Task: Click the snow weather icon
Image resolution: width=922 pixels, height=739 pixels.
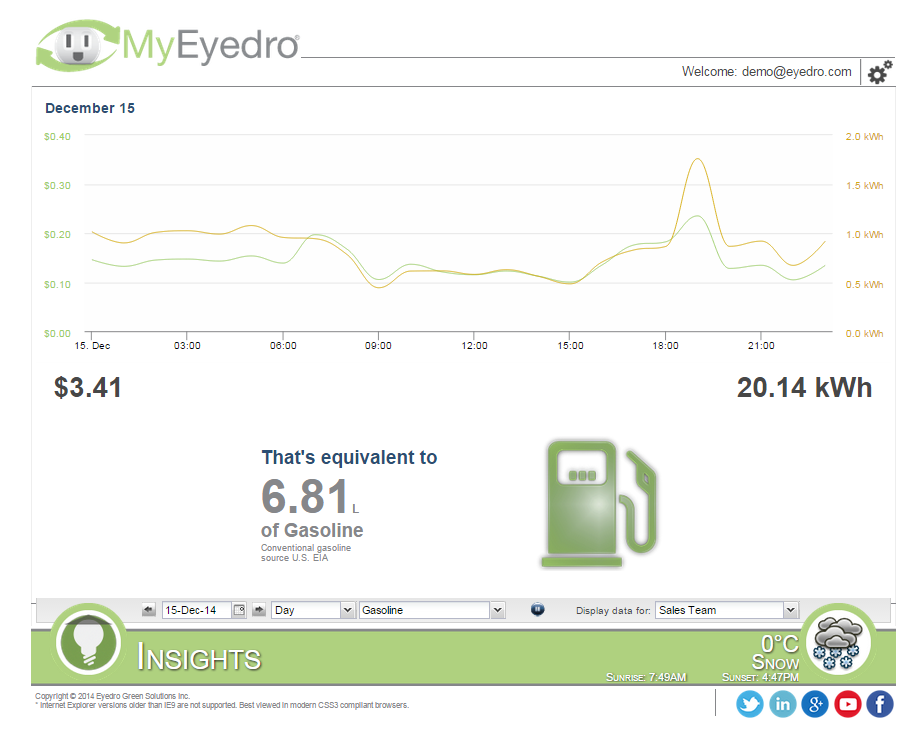Action: [x=838, y=642]
